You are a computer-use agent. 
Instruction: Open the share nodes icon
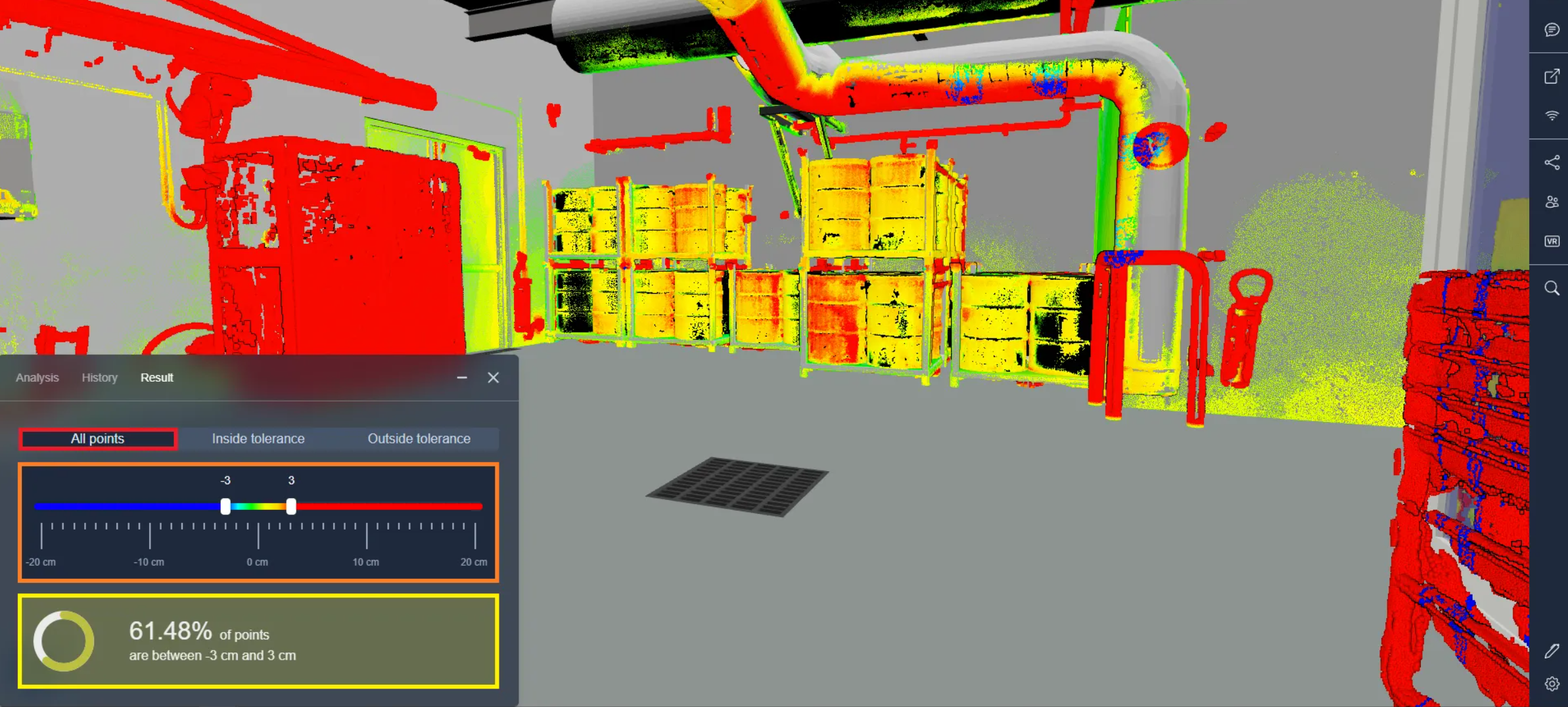pyautogui.click(x=1552, y=162)
